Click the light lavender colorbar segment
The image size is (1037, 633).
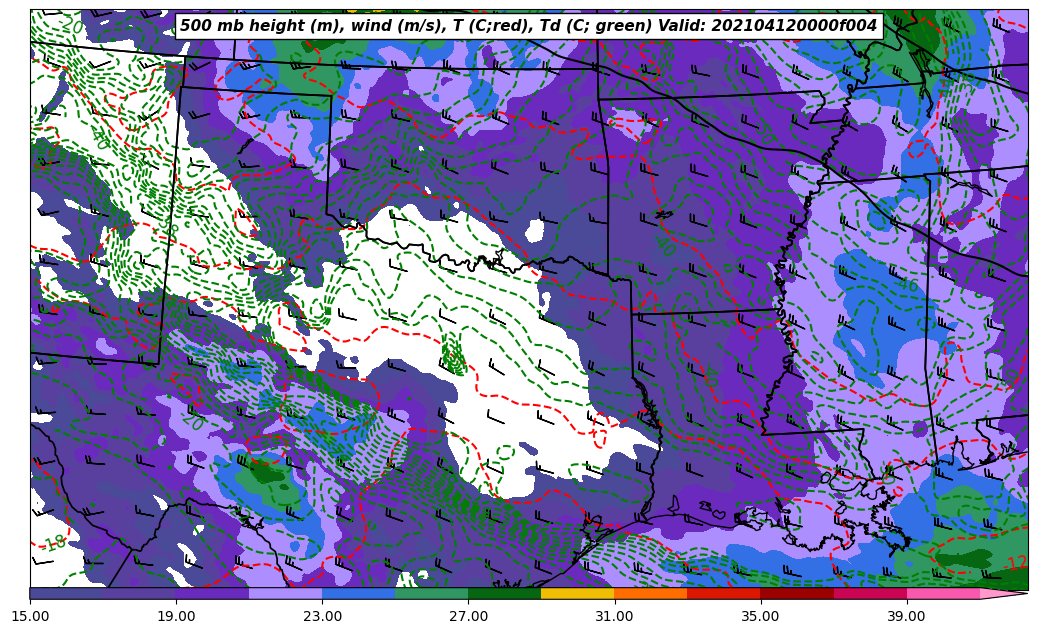point(285,594)
